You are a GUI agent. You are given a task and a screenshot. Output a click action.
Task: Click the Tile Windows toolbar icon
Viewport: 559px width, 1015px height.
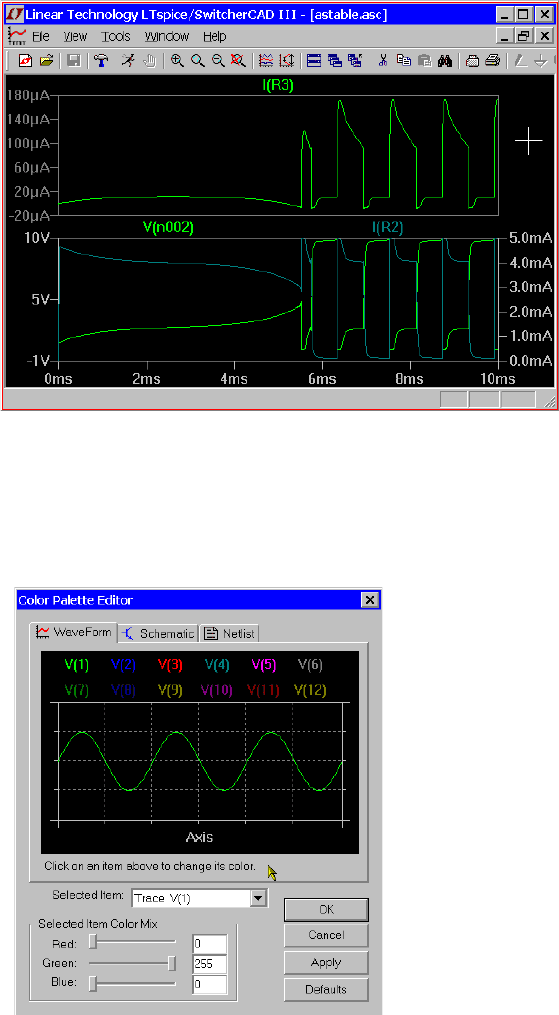[314, 61]
